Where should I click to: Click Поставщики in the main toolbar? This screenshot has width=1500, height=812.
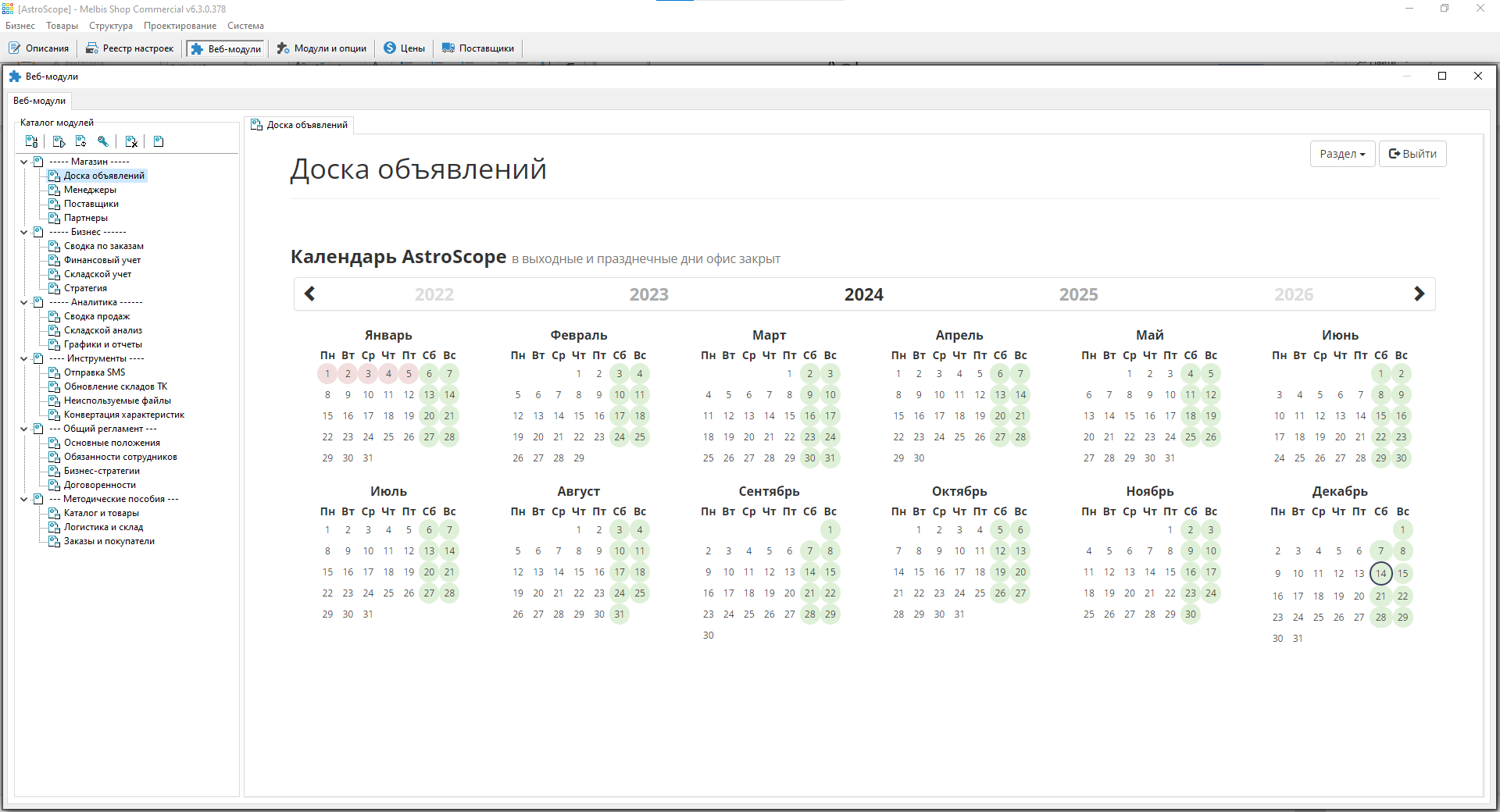(478, 48)
